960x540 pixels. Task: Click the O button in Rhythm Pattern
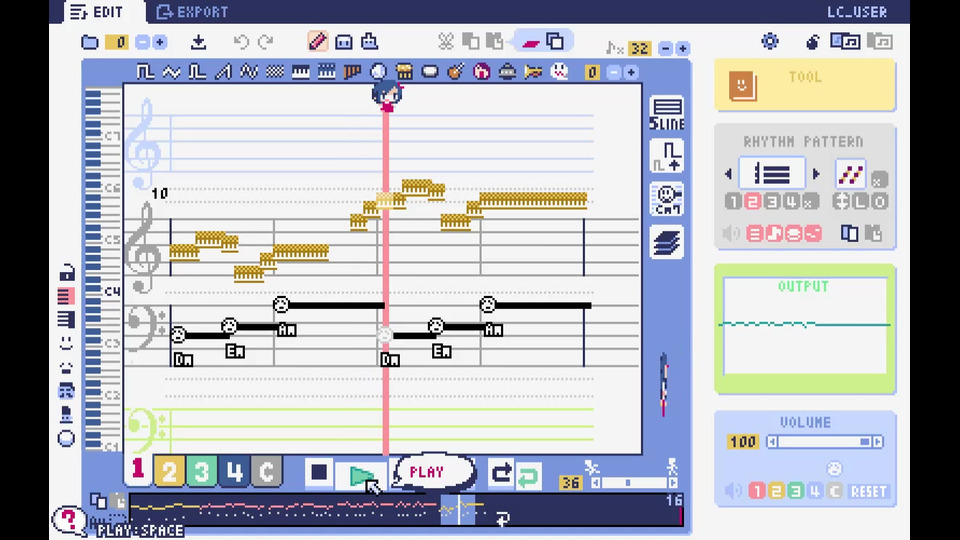[x=880, y=201]
